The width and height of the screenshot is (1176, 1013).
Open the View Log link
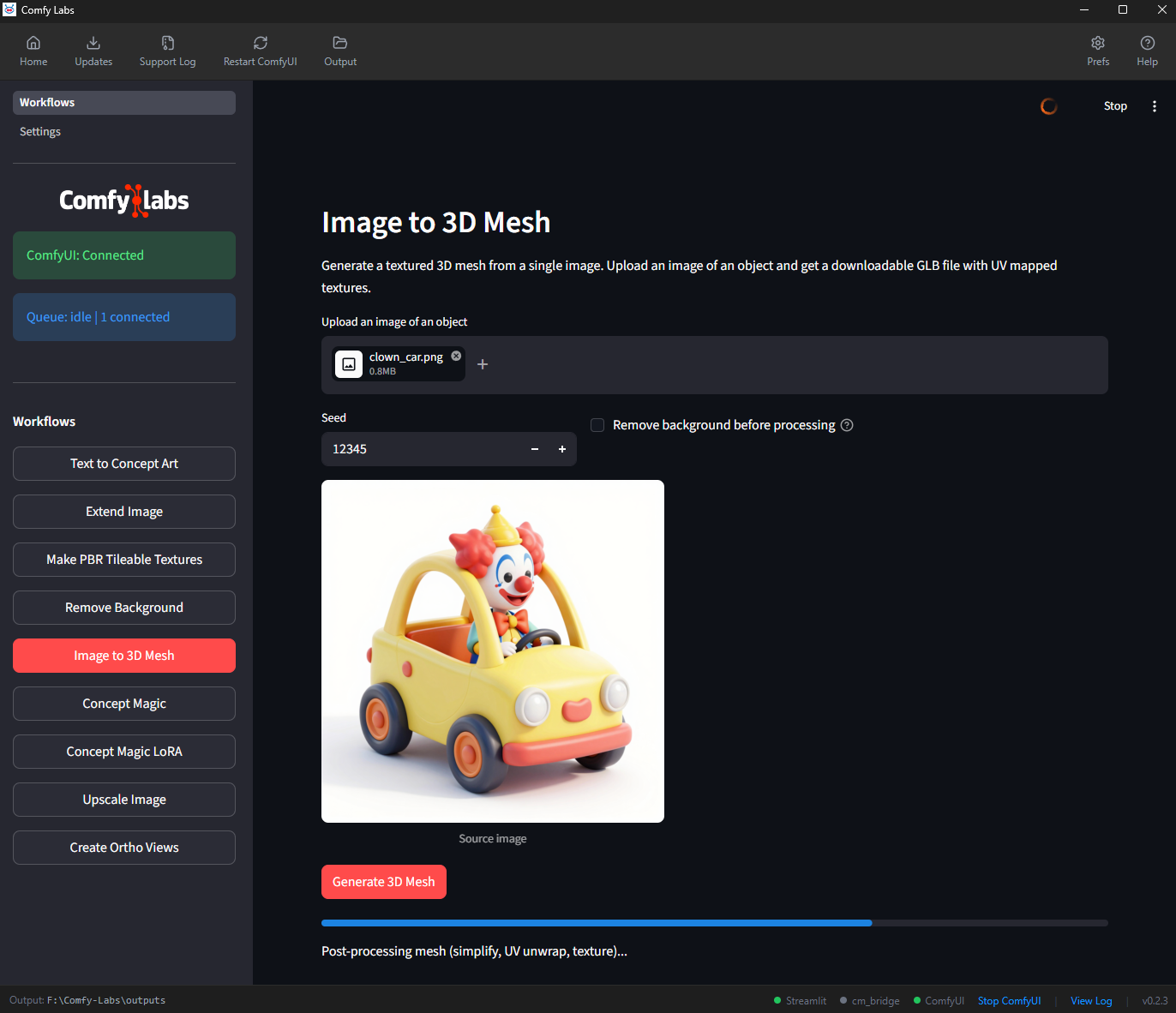click(1091, 1001)
